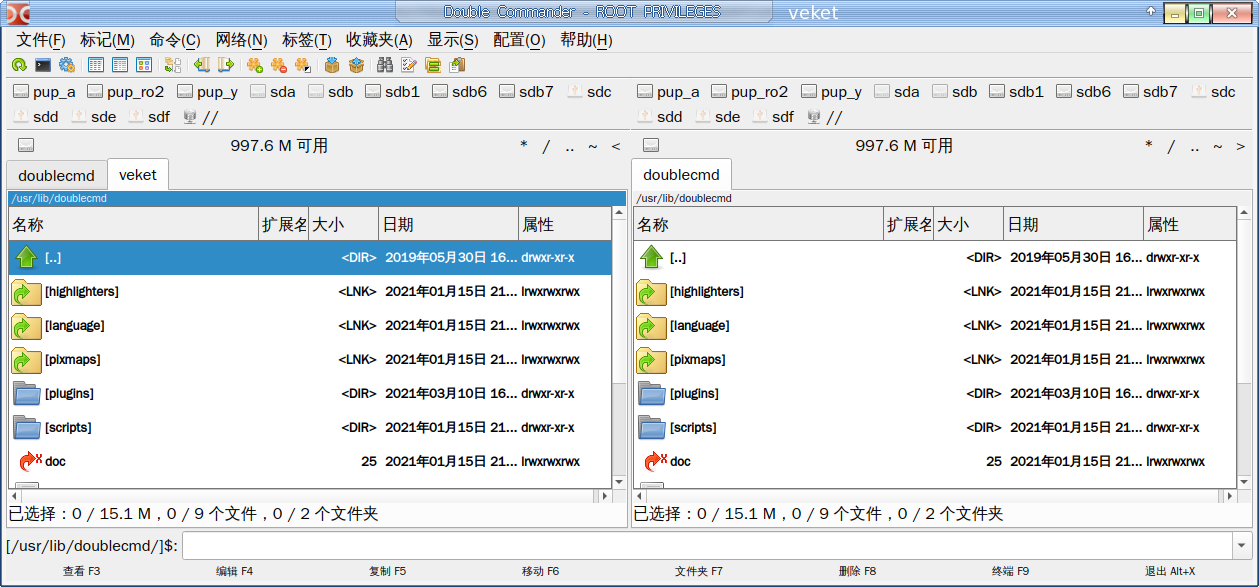
Task: Switch to the left panel doublecmd tab
Action: (56, 175)
